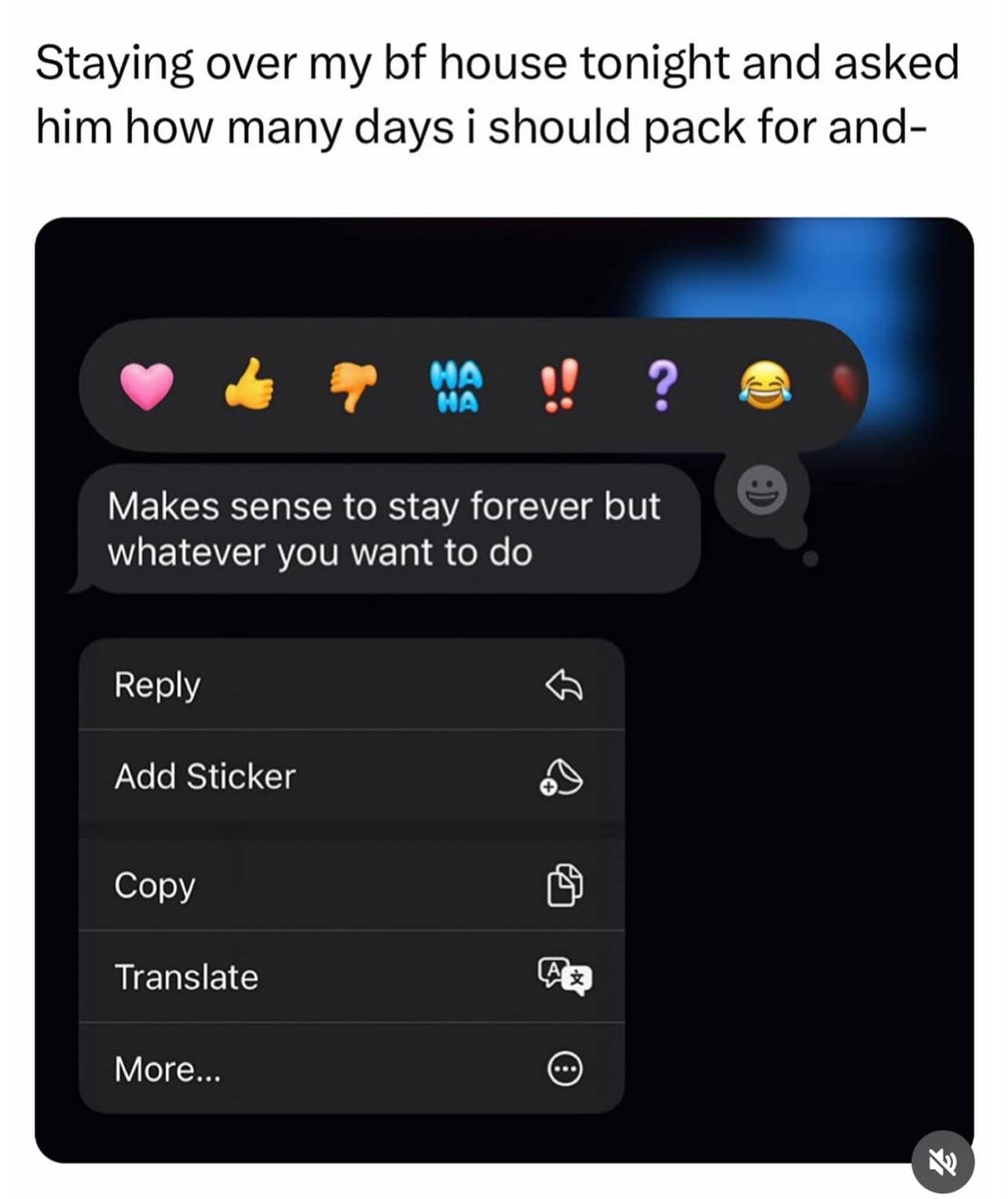The height and width of the screenshot is (1199, 1008).
Task: React with crying laughing emoji
Action: point(764,386)
